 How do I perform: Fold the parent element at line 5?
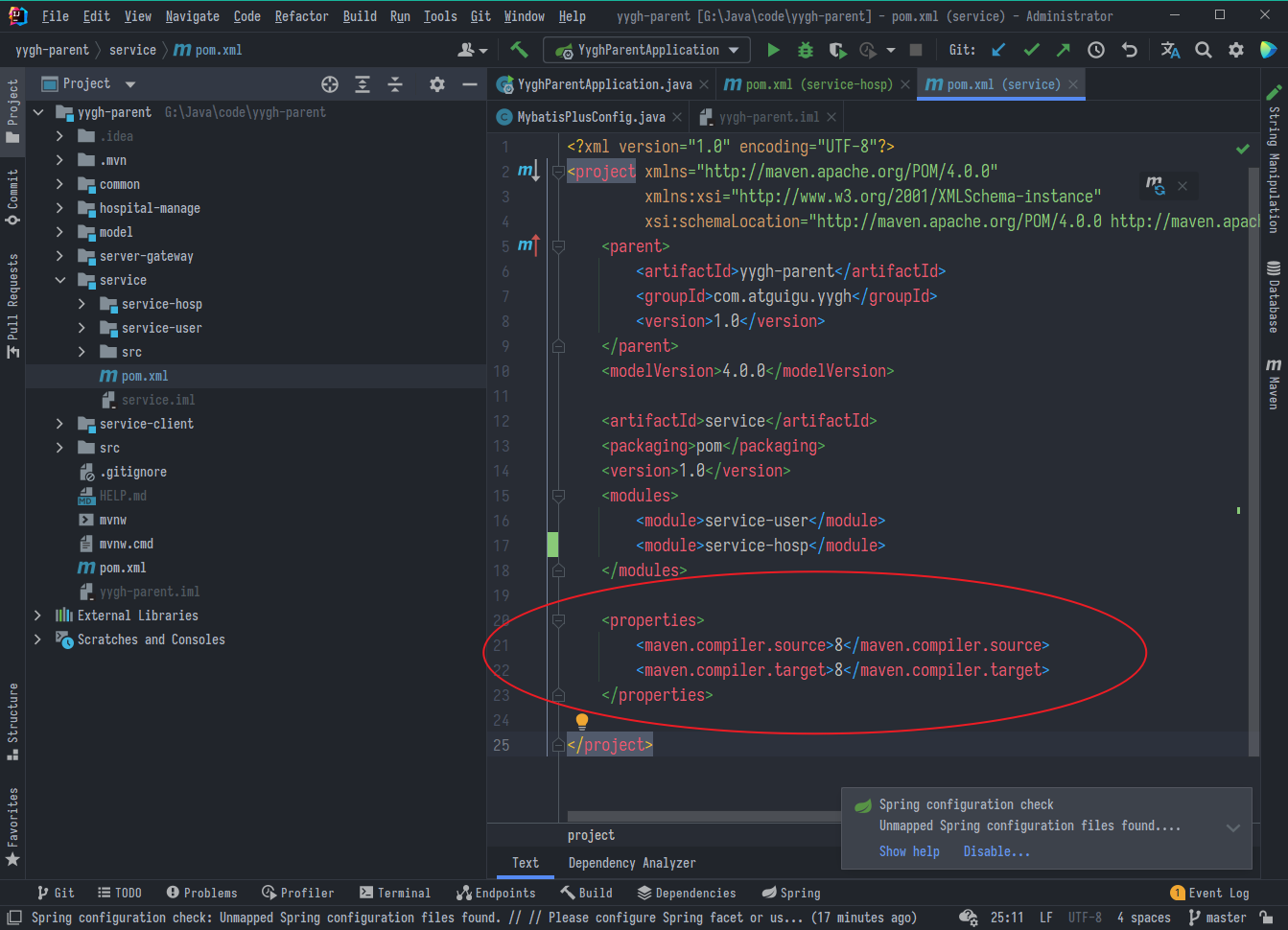coord(558,246)
